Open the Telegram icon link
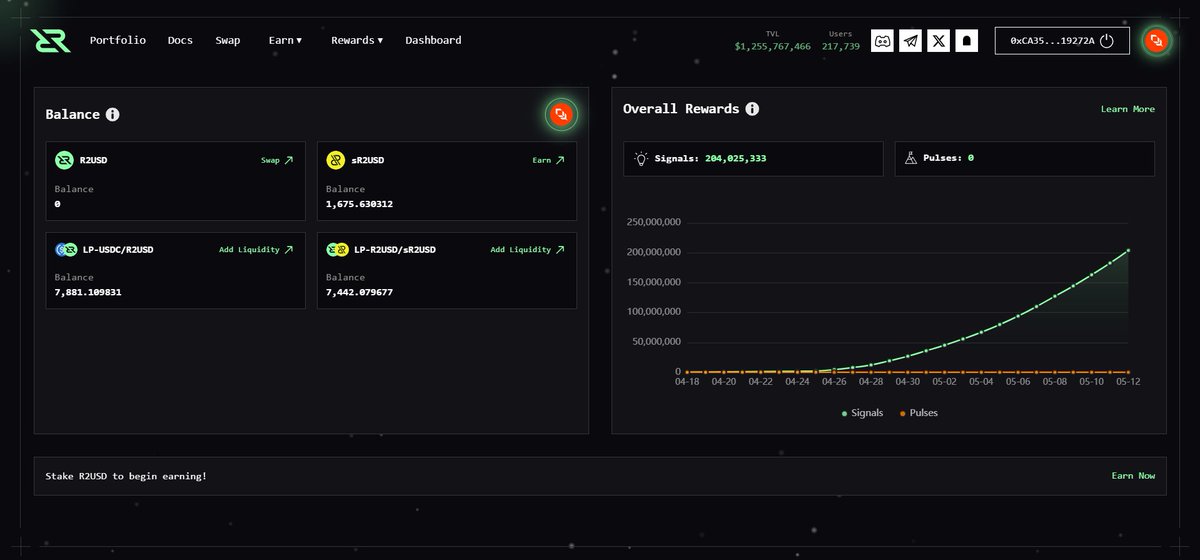Image resolution: width=1200 pixels, height=560 pixels. 910,41
